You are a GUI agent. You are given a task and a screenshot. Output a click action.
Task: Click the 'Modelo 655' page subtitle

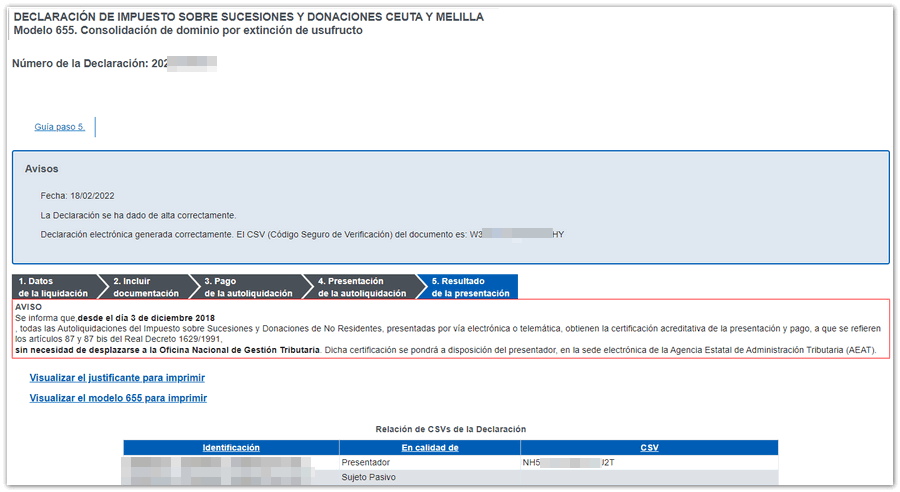(187, 30)
